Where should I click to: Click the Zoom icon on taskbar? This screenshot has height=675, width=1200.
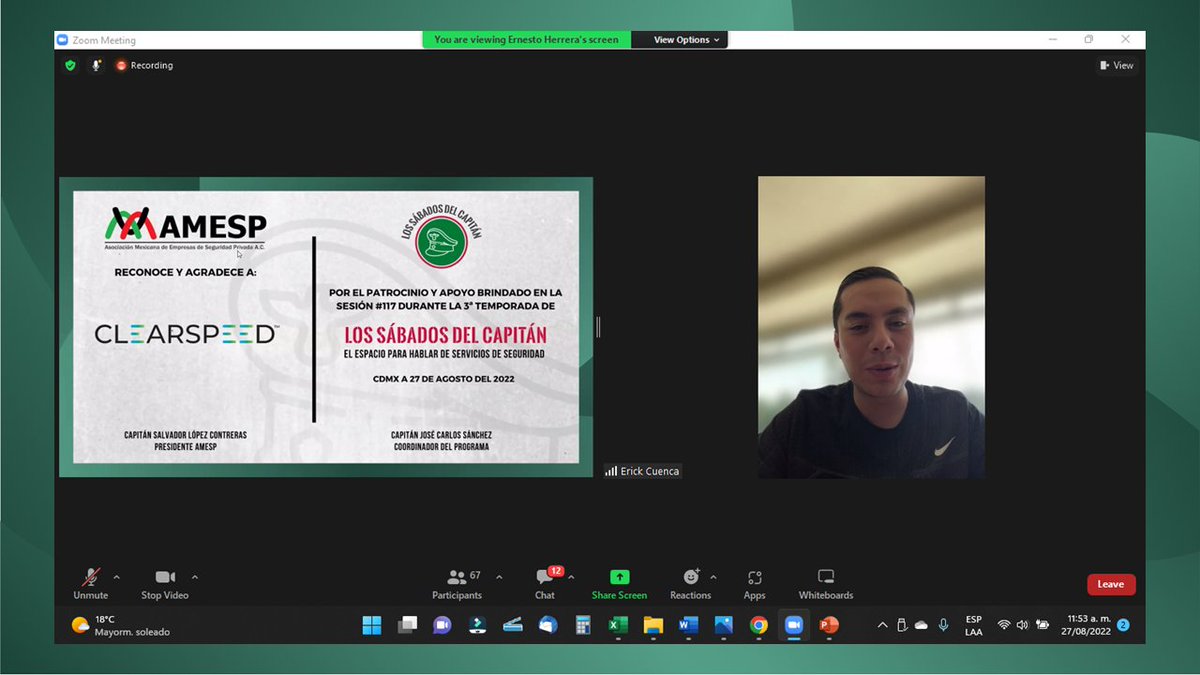(794, 625)
